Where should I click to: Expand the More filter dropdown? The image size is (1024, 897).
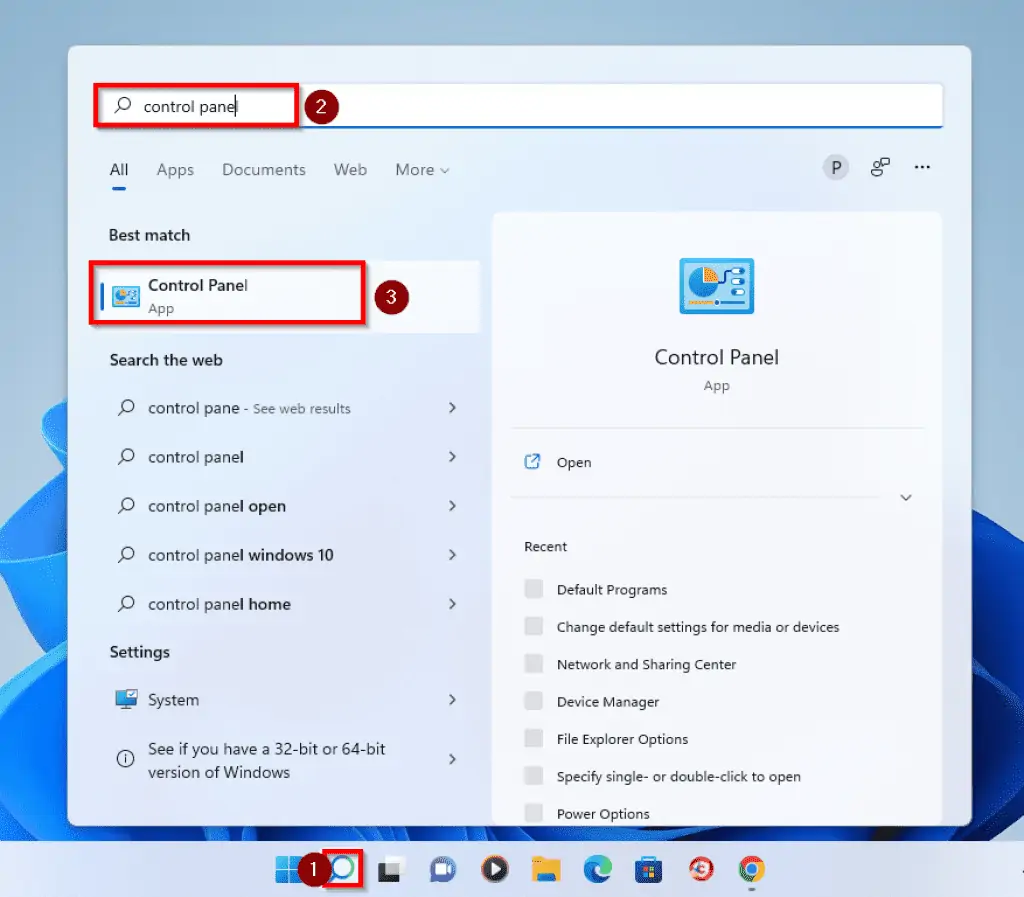point(422,170)
